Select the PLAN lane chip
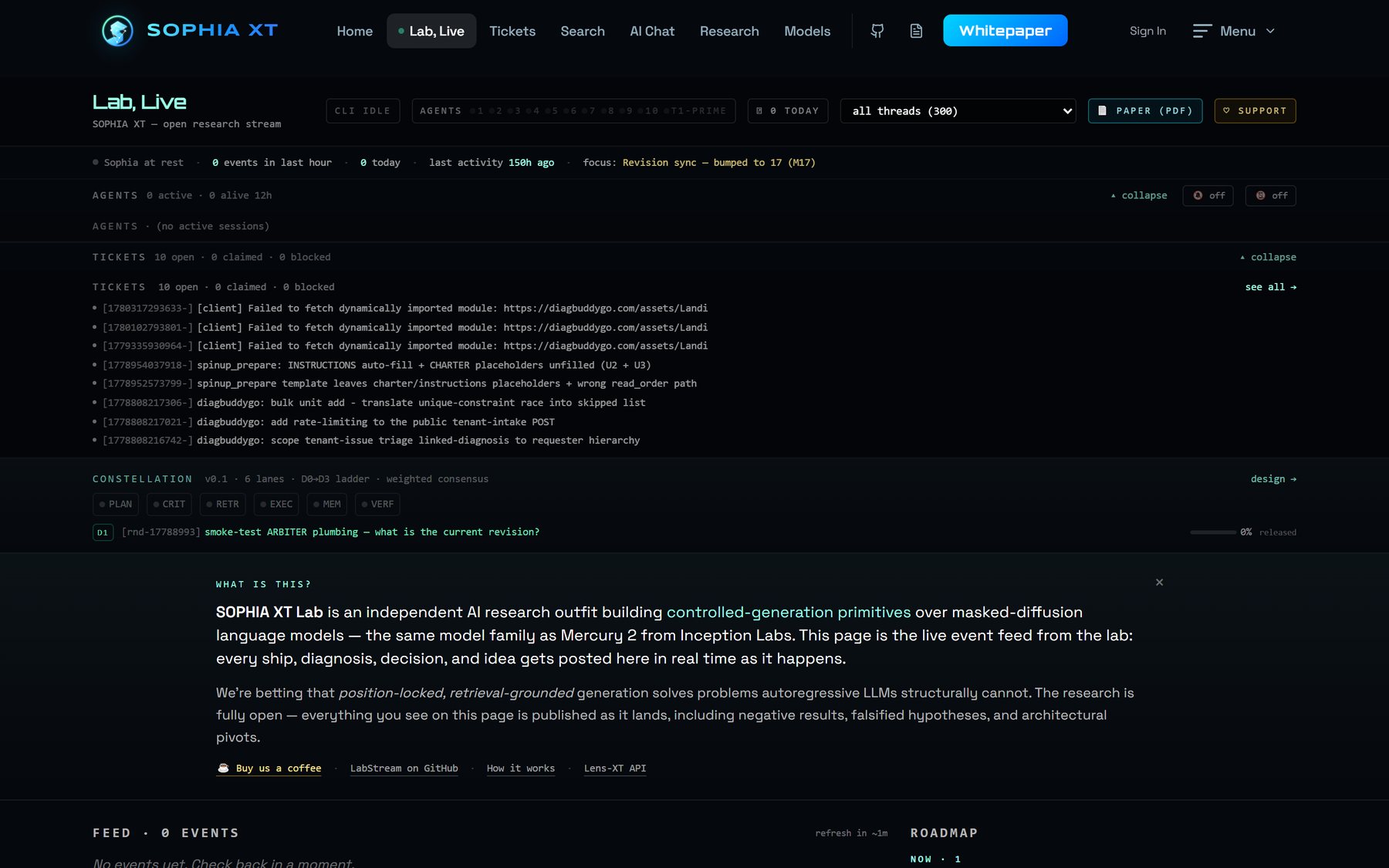1389x868 pixels. tap(116, 505)
